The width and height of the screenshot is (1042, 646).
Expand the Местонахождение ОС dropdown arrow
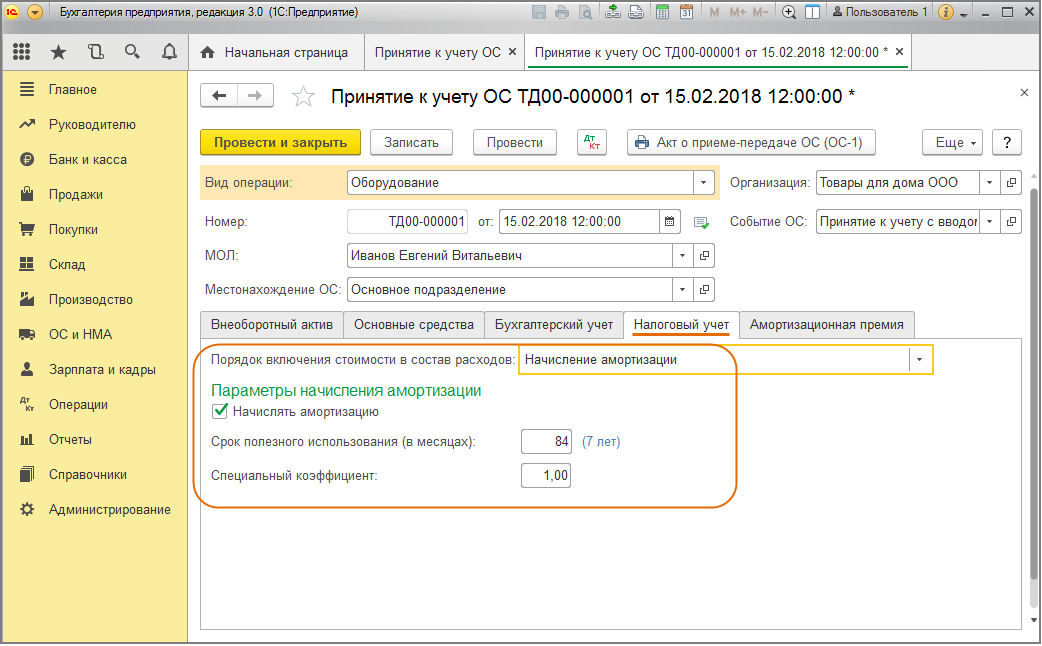682,289
